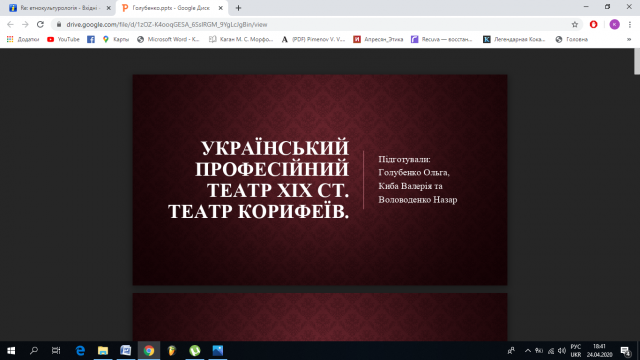640x360 pixels.
Task: Open the Windows Start menu
Action: click(x=11, y=351)
